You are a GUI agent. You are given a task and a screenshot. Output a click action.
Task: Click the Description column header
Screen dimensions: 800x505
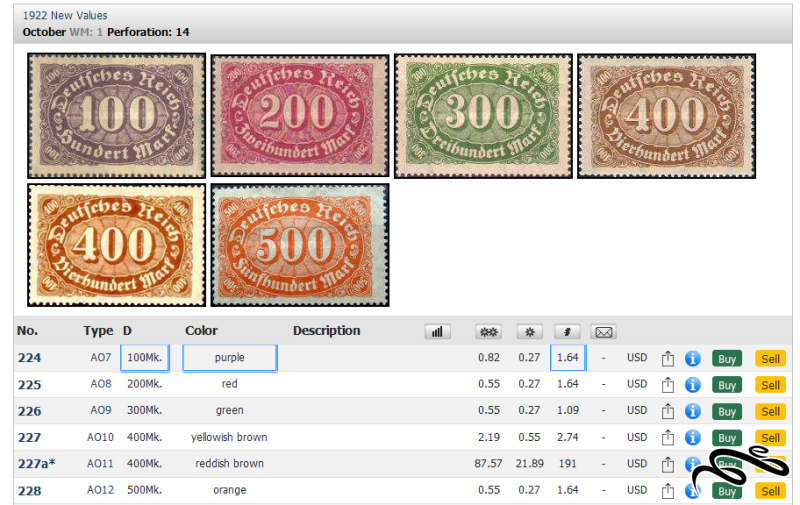[327, 331]
